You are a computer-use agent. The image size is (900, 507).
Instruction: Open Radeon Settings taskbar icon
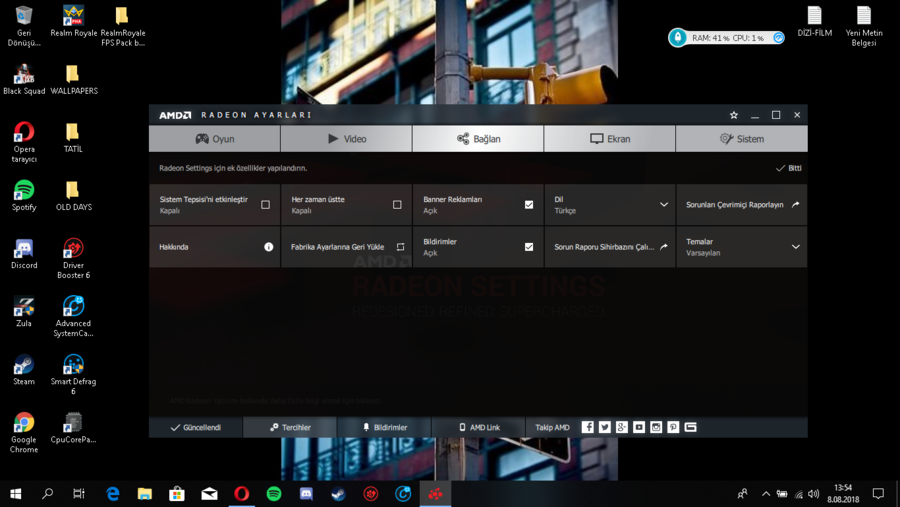(435, 494)
